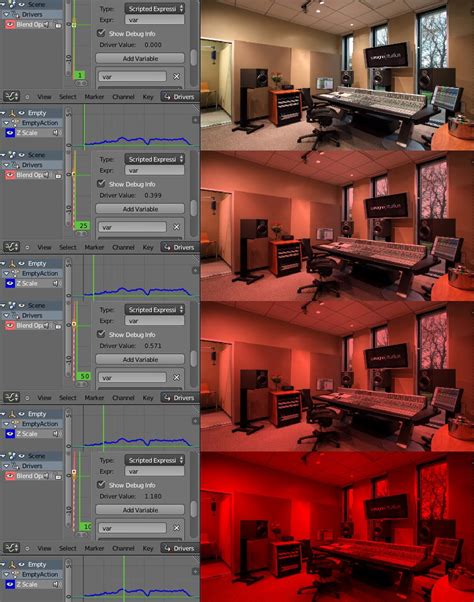Remove var variable in Driver Value 1.180 panel
Screen dimensions: 474x602
pyautogui.click(x=177, y=528)
